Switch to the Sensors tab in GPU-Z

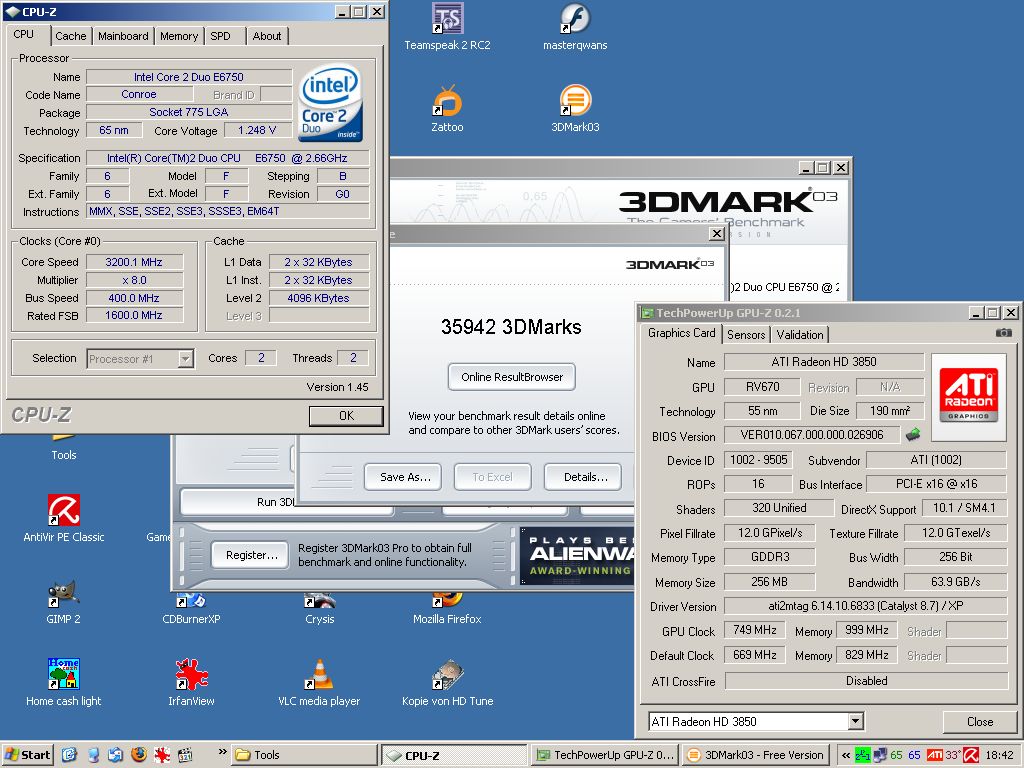coord(746,334)
